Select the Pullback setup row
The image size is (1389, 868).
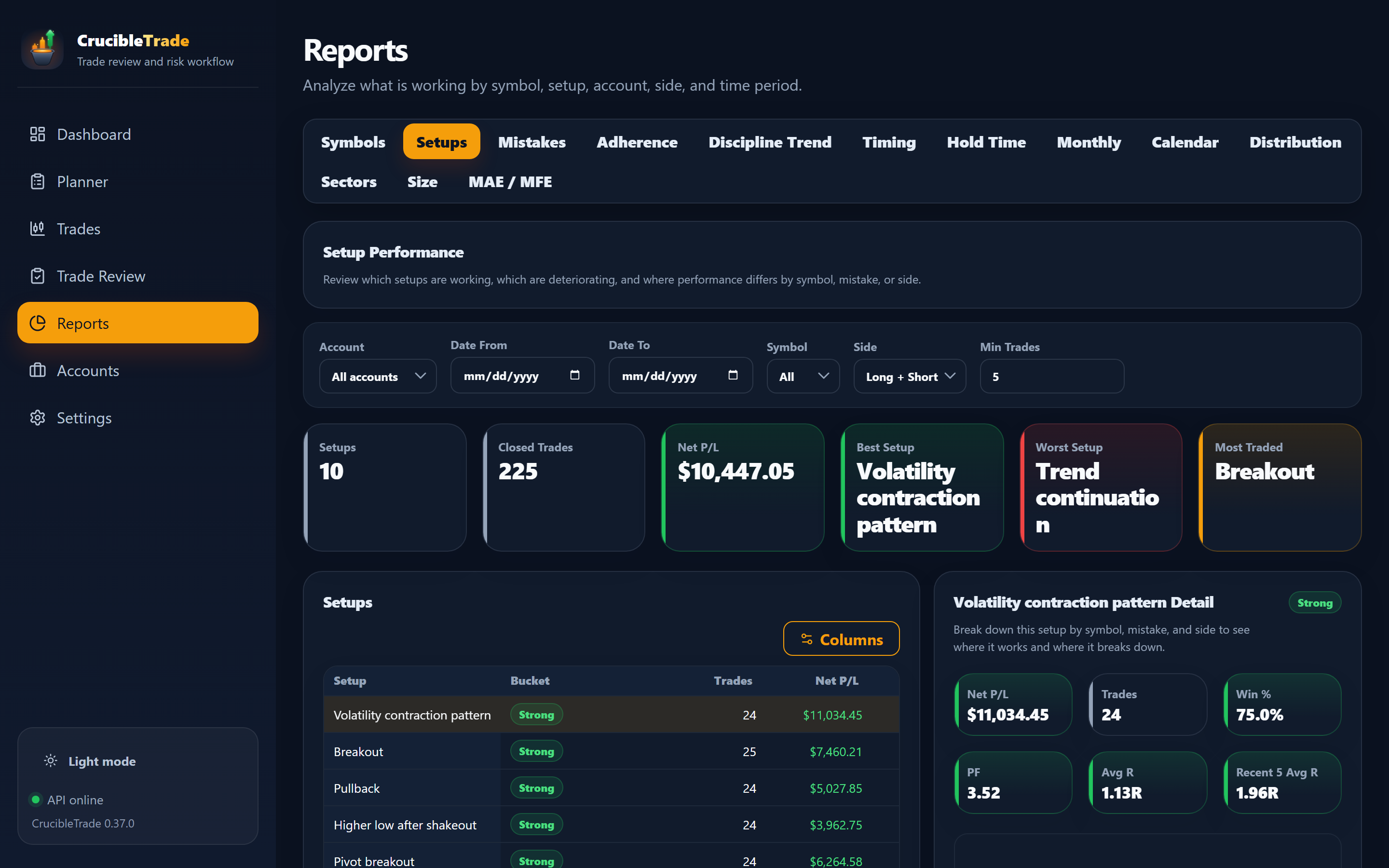click(611, 788)
